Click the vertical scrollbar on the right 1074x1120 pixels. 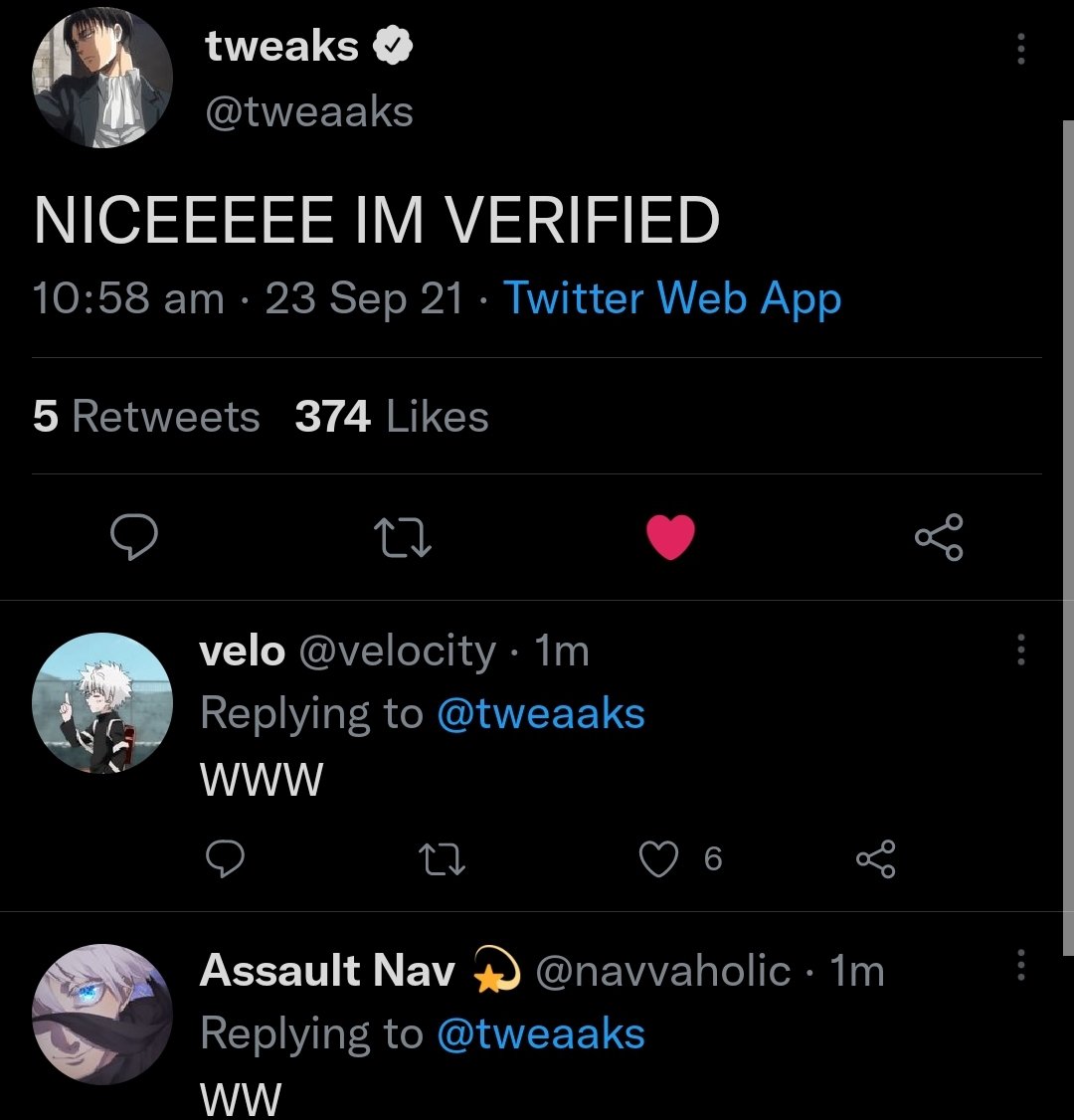pos(1066,537)
